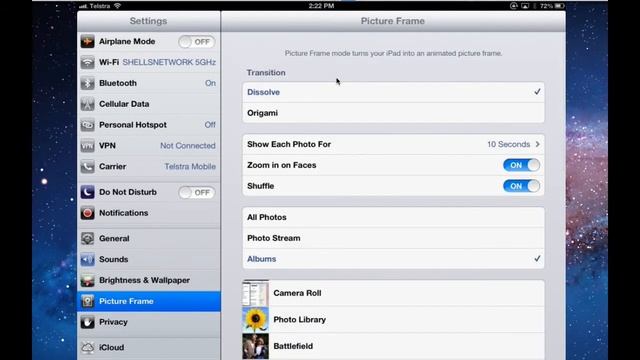Tap the Personal Hotspot icon
This screenshot has height=360, width=640.
[87, 125]
